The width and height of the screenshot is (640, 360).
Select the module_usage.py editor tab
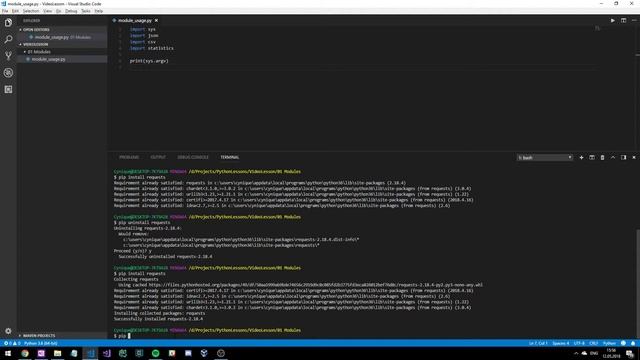(135, 20)
